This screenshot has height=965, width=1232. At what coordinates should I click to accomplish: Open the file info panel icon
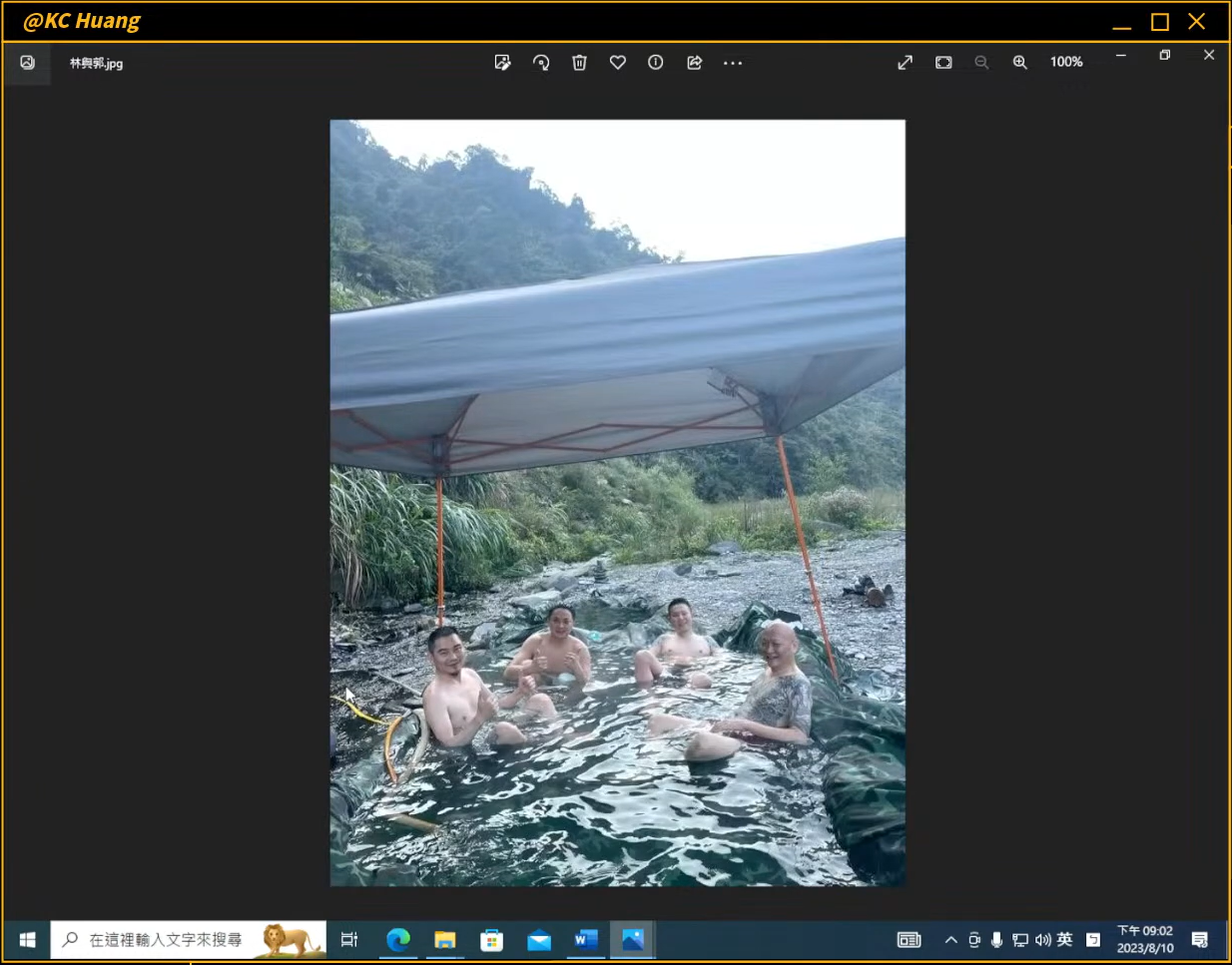pos(656,63)
